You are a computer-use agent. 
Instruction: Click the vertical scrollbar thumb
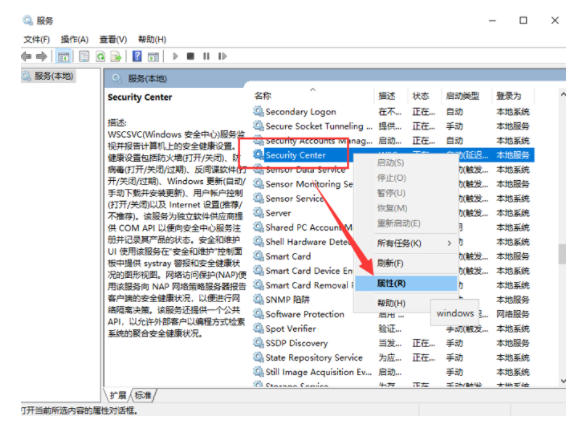(x=562, y=254)
